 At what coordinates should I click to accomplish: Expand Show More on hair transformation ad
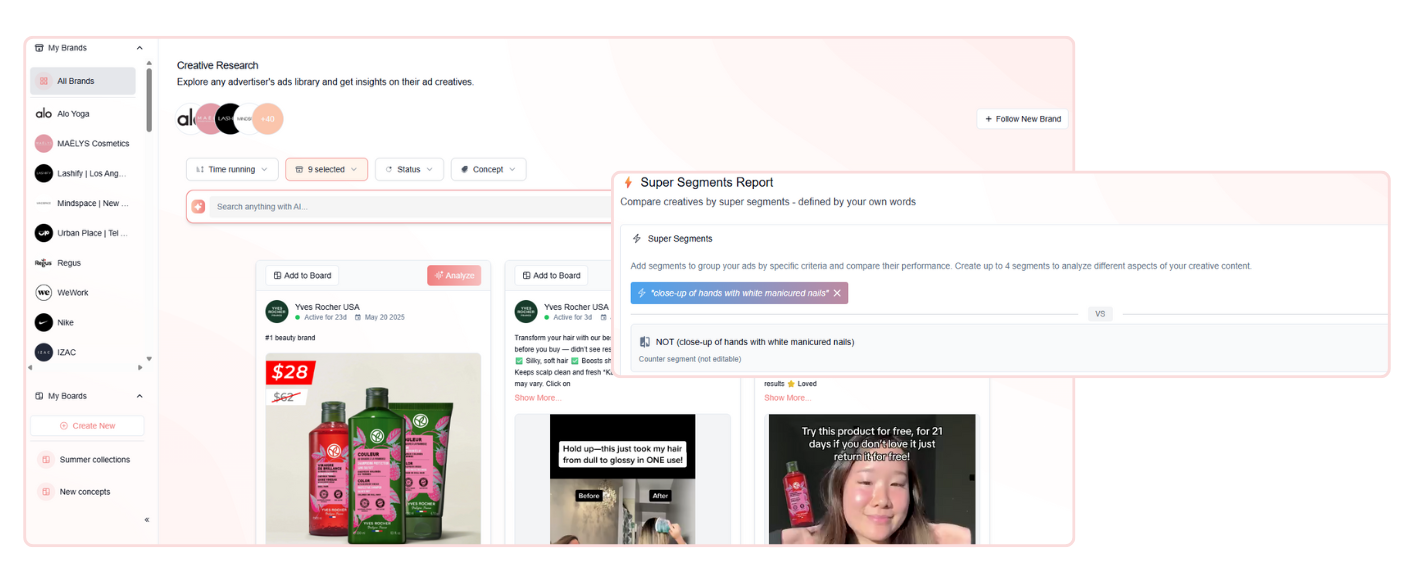pyautogui.click(x=538, y=398)
